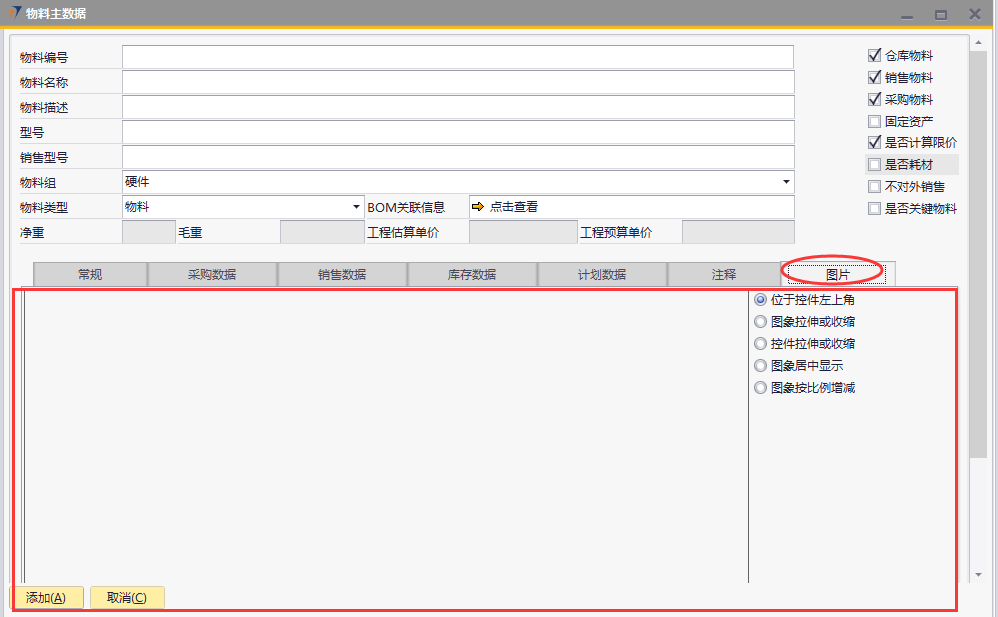The width and height of the screenshot is (998, 617).
Task: Click the yellow arrow icon beside 点击查看
Action: 478,207
